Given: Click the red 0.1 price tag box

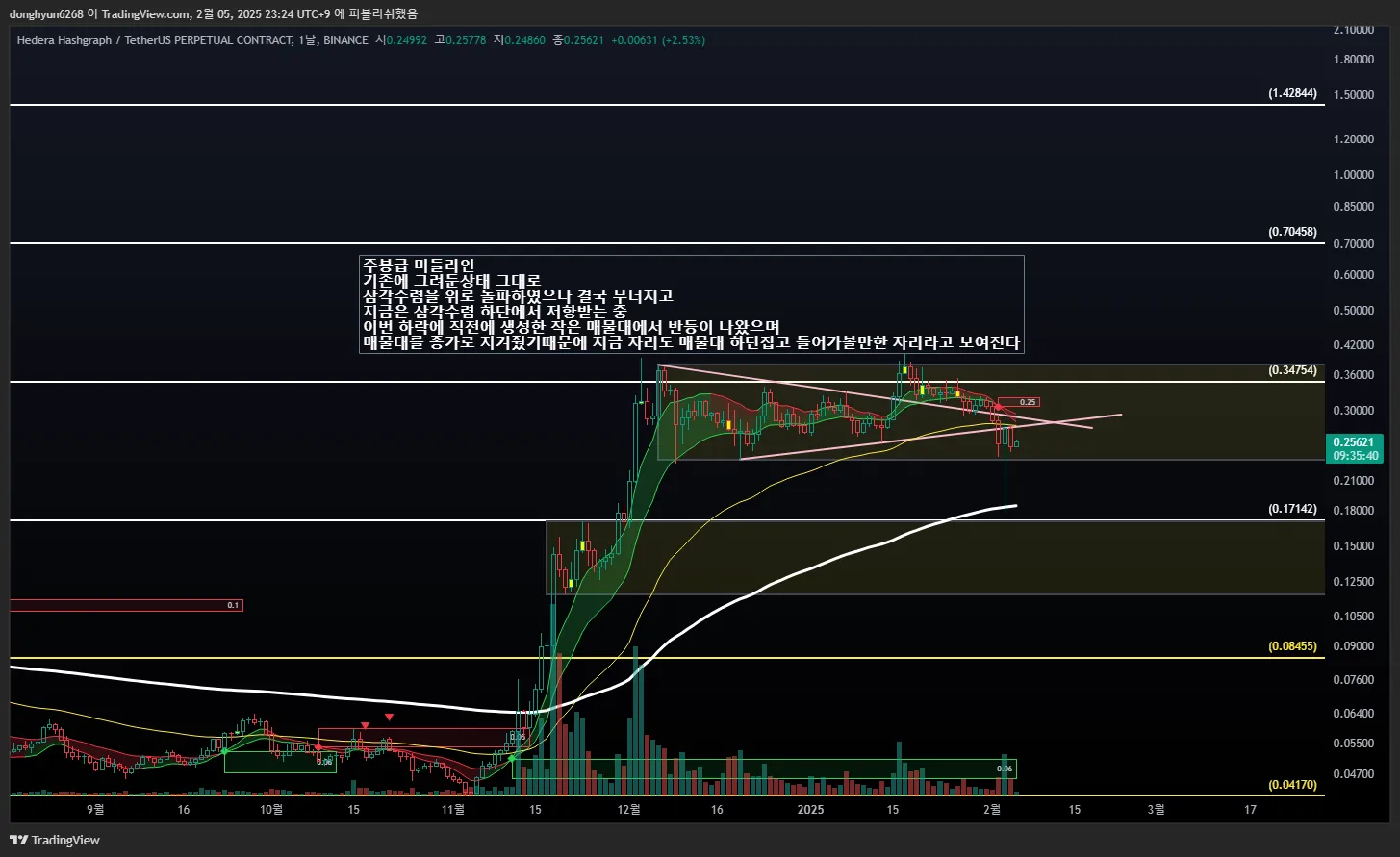Looking at the screenshot, I should [126, 605].
